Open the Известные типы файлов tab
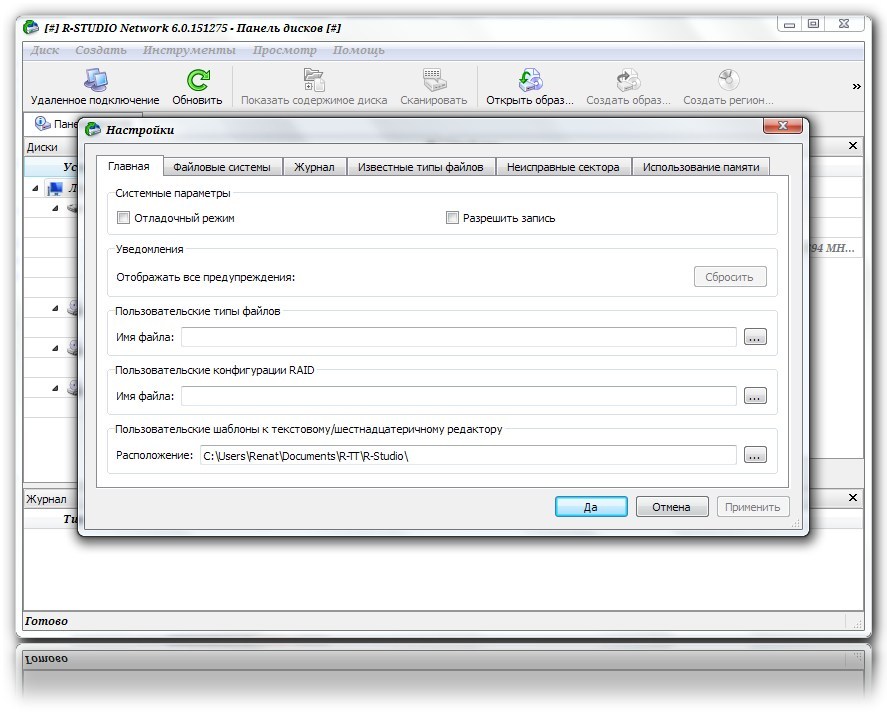Viewport: 887px width, 714px height. [420, 167]
